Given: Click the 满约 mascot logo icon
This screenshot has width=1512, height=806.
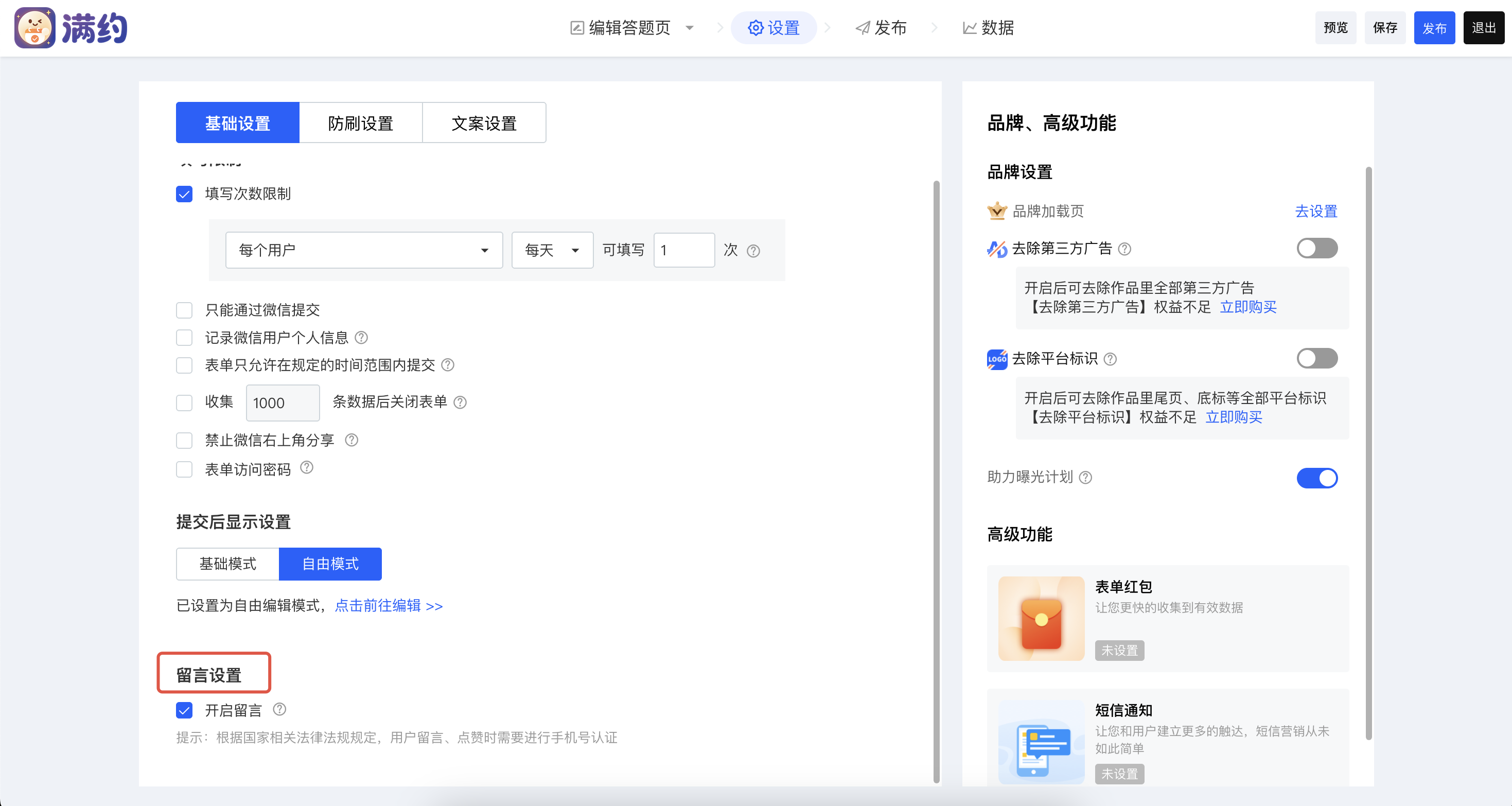Looking at the screenshot, I should (x=34, y=28).
